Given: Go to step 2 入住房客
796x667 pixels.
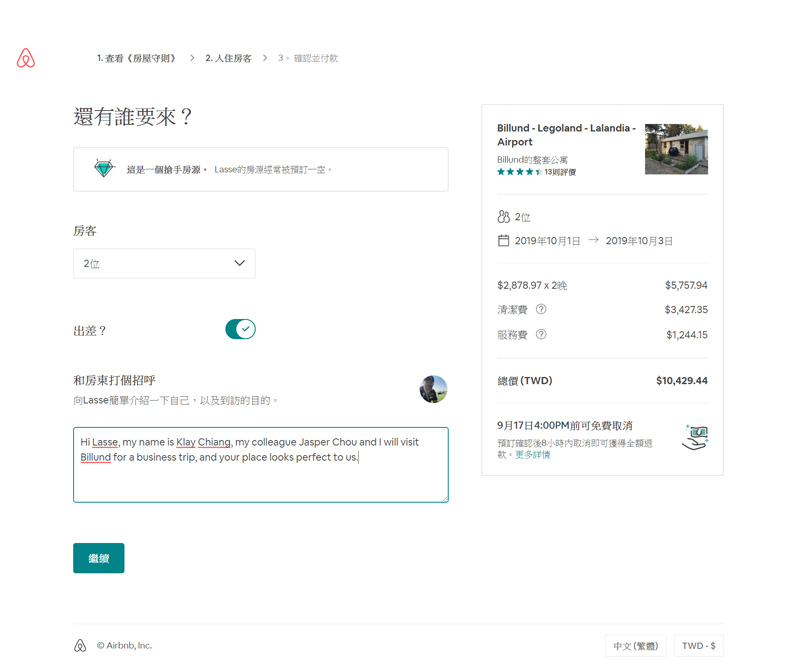Looking at the screenshot, I should [228, 58].
